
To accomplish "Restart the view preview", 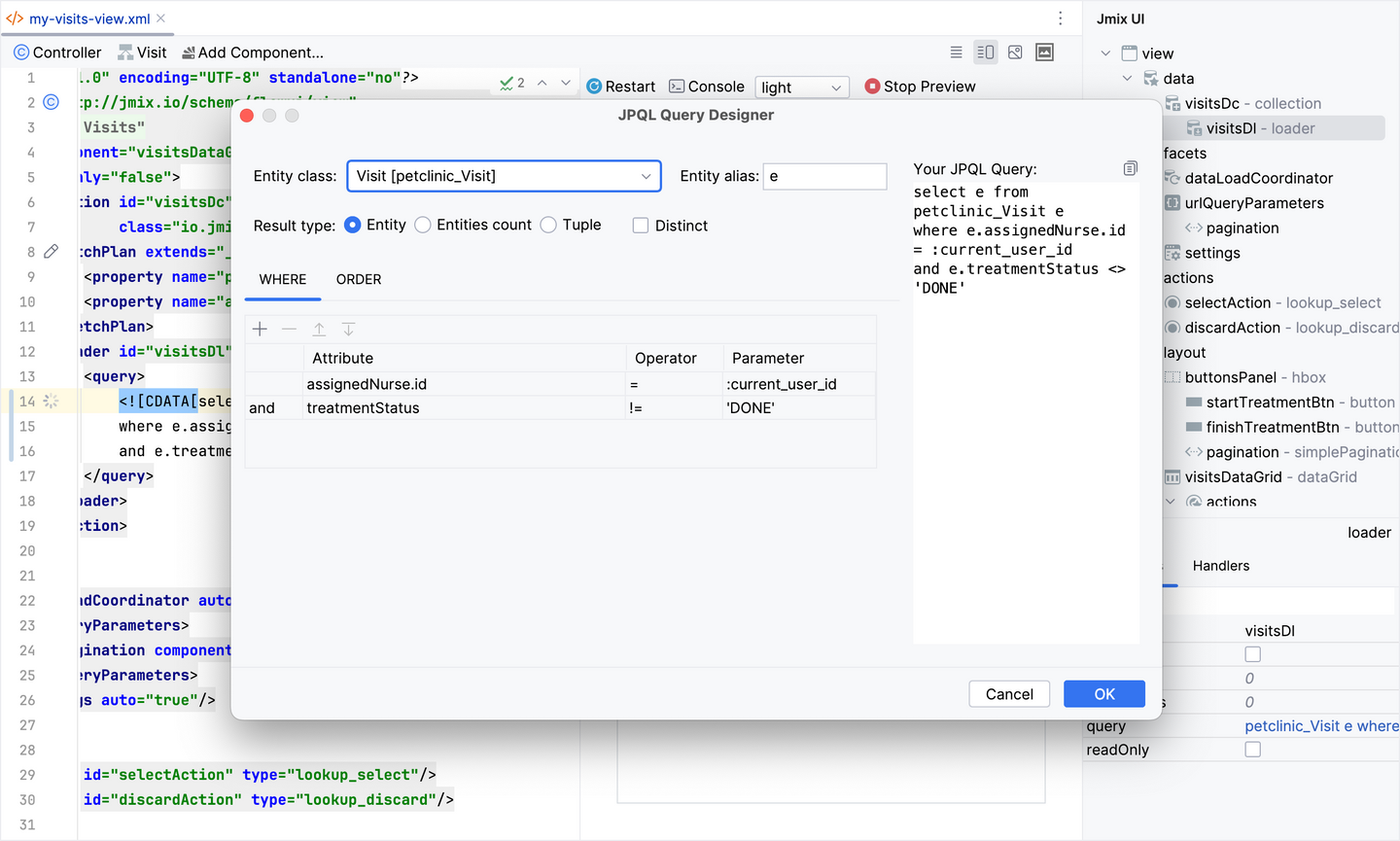I will [621, 87].
